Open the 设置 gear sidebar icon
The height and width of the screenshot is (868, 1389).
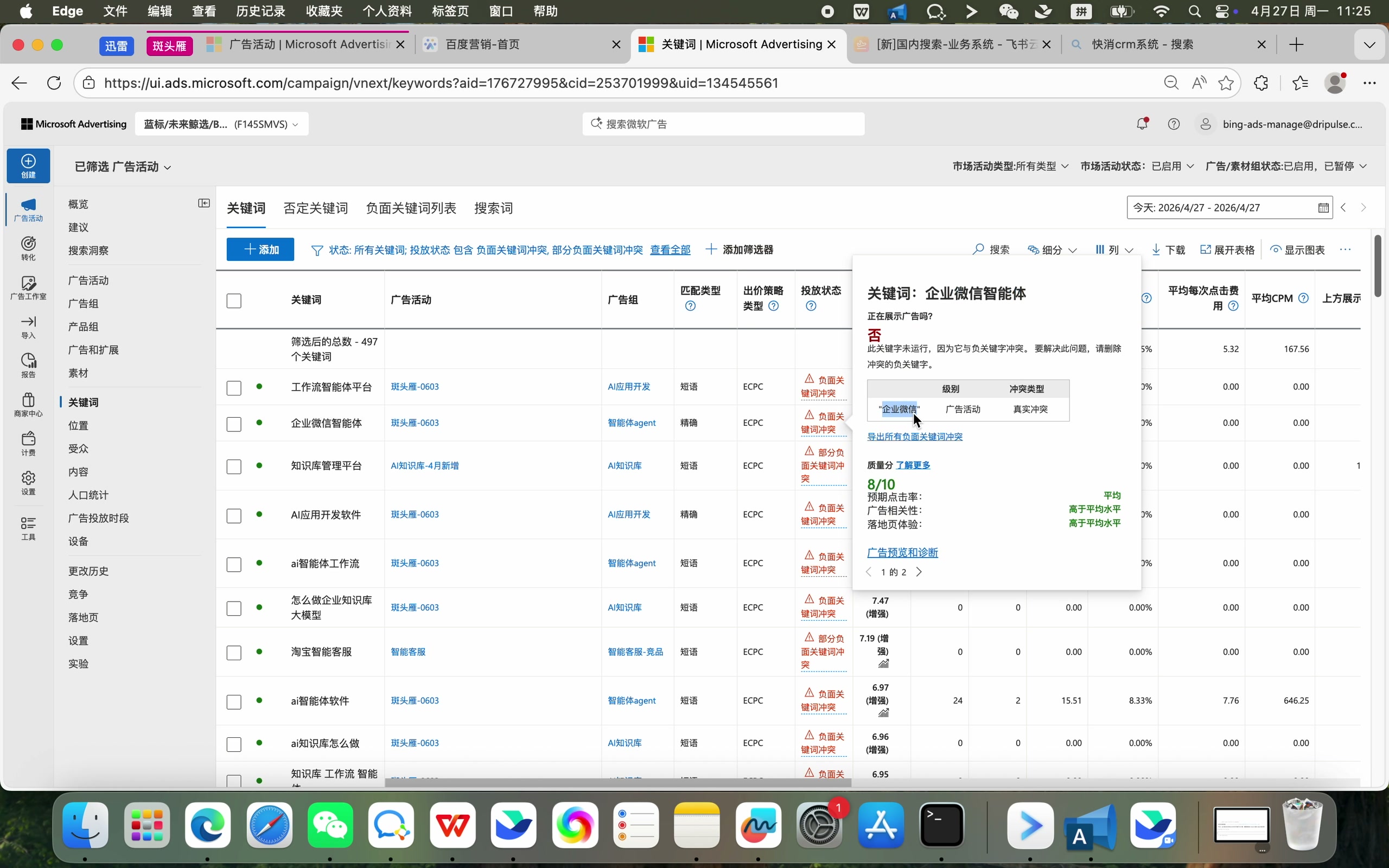tap(28, 477)
